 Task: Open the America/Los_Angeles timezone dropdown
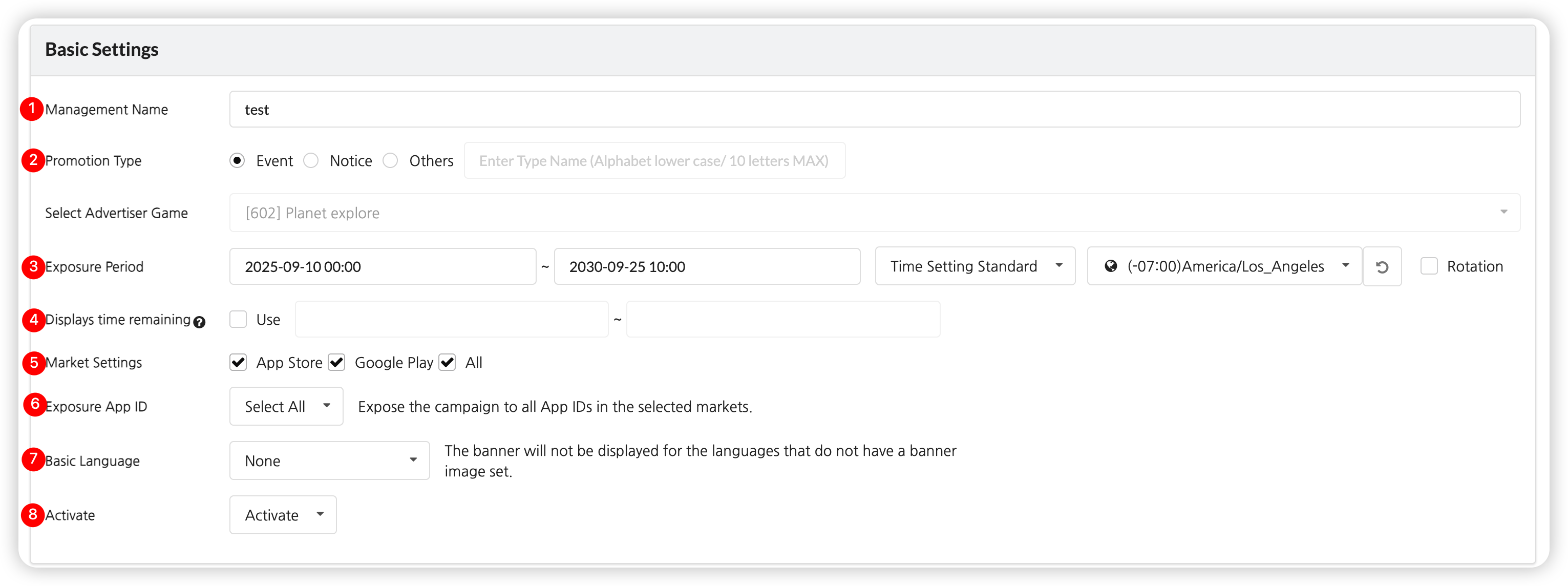(x=1224, y=266)
